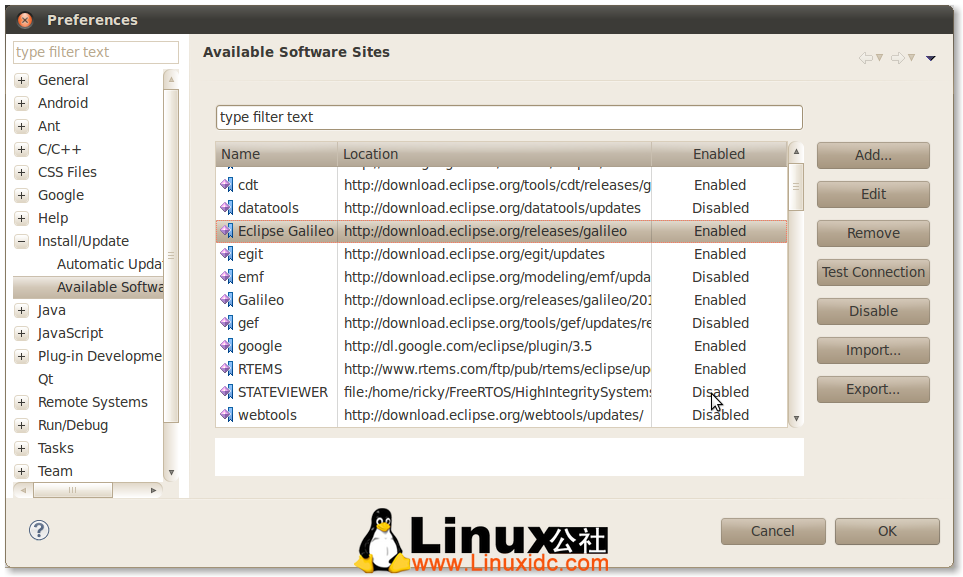The image size is (963, 577).
Task: Click the Test Connection button
Action: [873, 272]
